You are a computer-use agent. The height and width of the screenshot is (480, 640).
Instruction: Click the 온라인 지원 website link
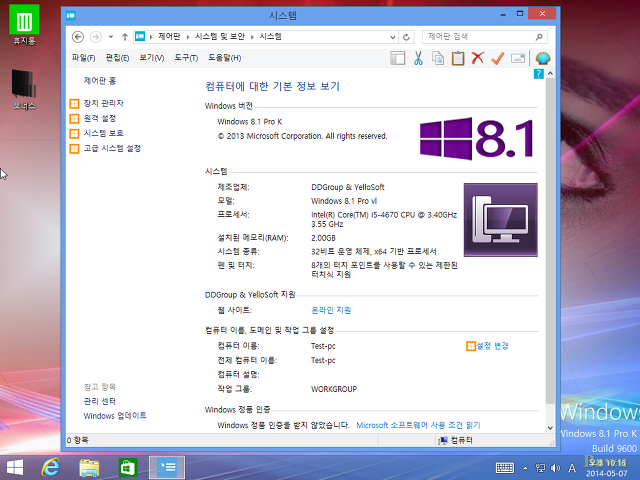pyautogui.click(x=331, y=310)
